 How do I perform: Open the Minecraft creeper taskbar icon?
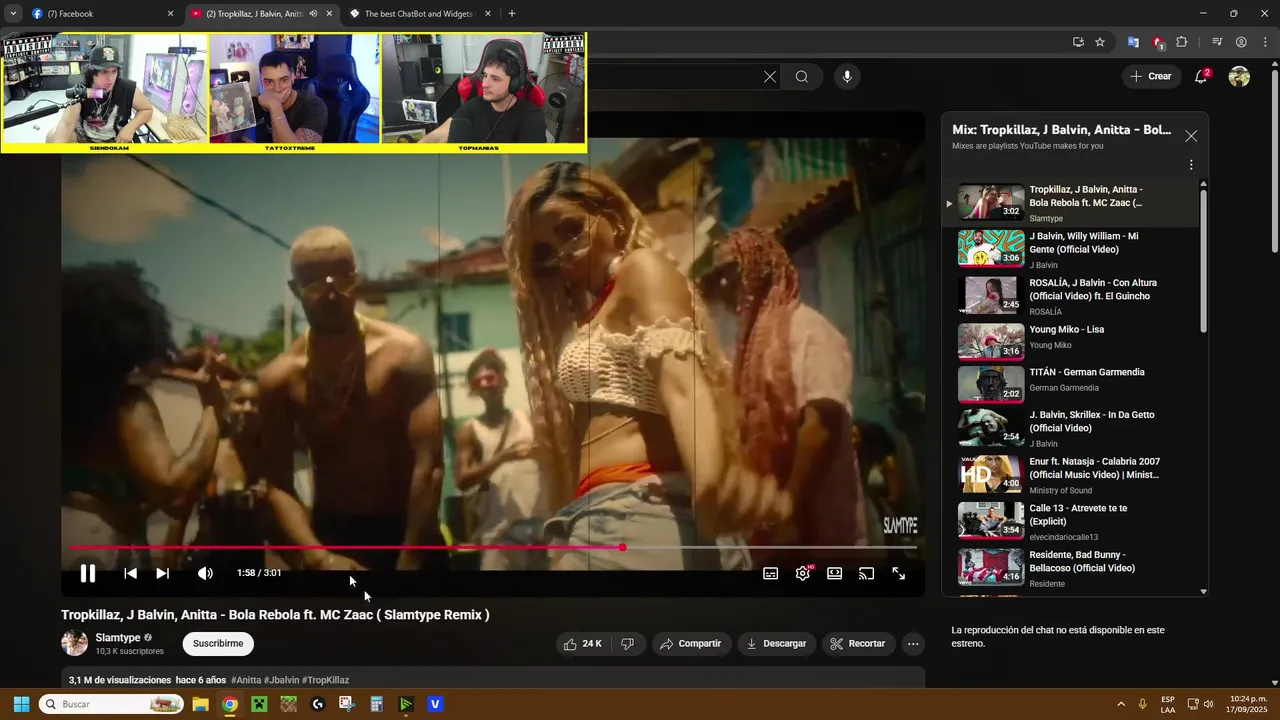pos(259,704)
